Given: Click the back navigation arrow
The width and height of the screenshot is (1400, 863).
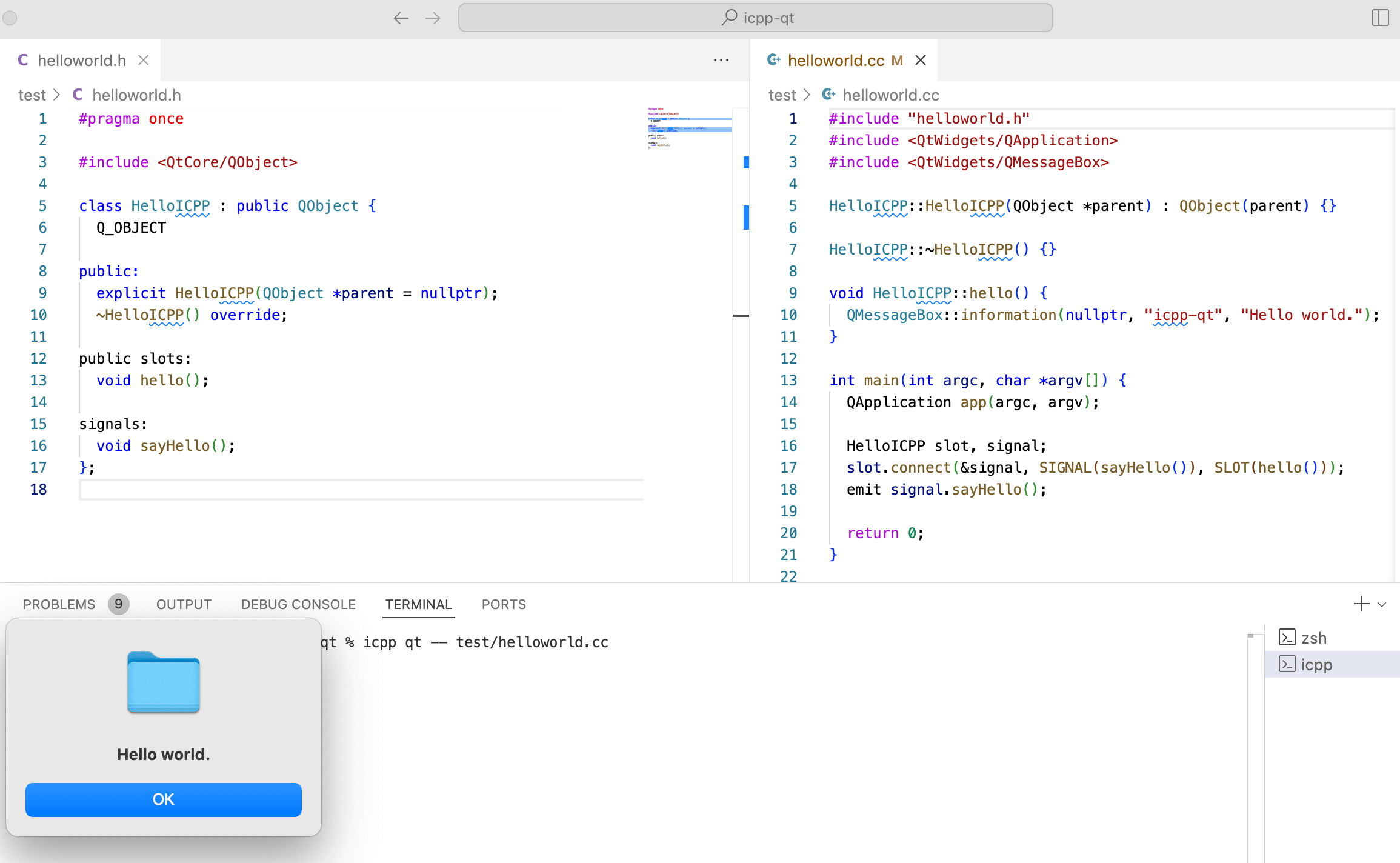Looking at the screenshot, I should (401, 18).
